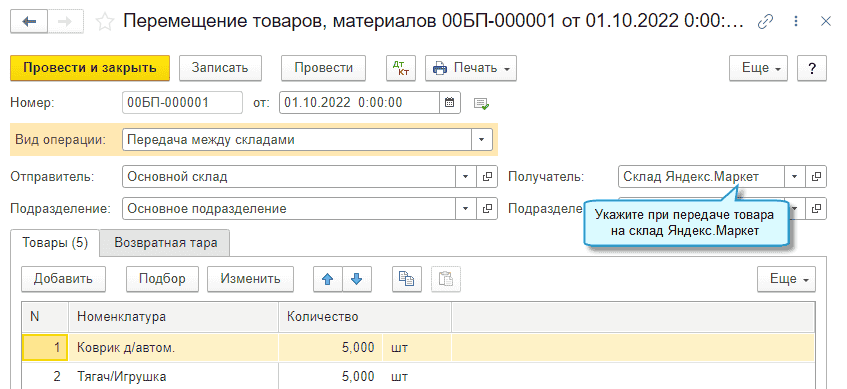This screenshot has height=389, width=847.
Task: Expand the Получатель warehouse dropdown
Action: [795, 177]
